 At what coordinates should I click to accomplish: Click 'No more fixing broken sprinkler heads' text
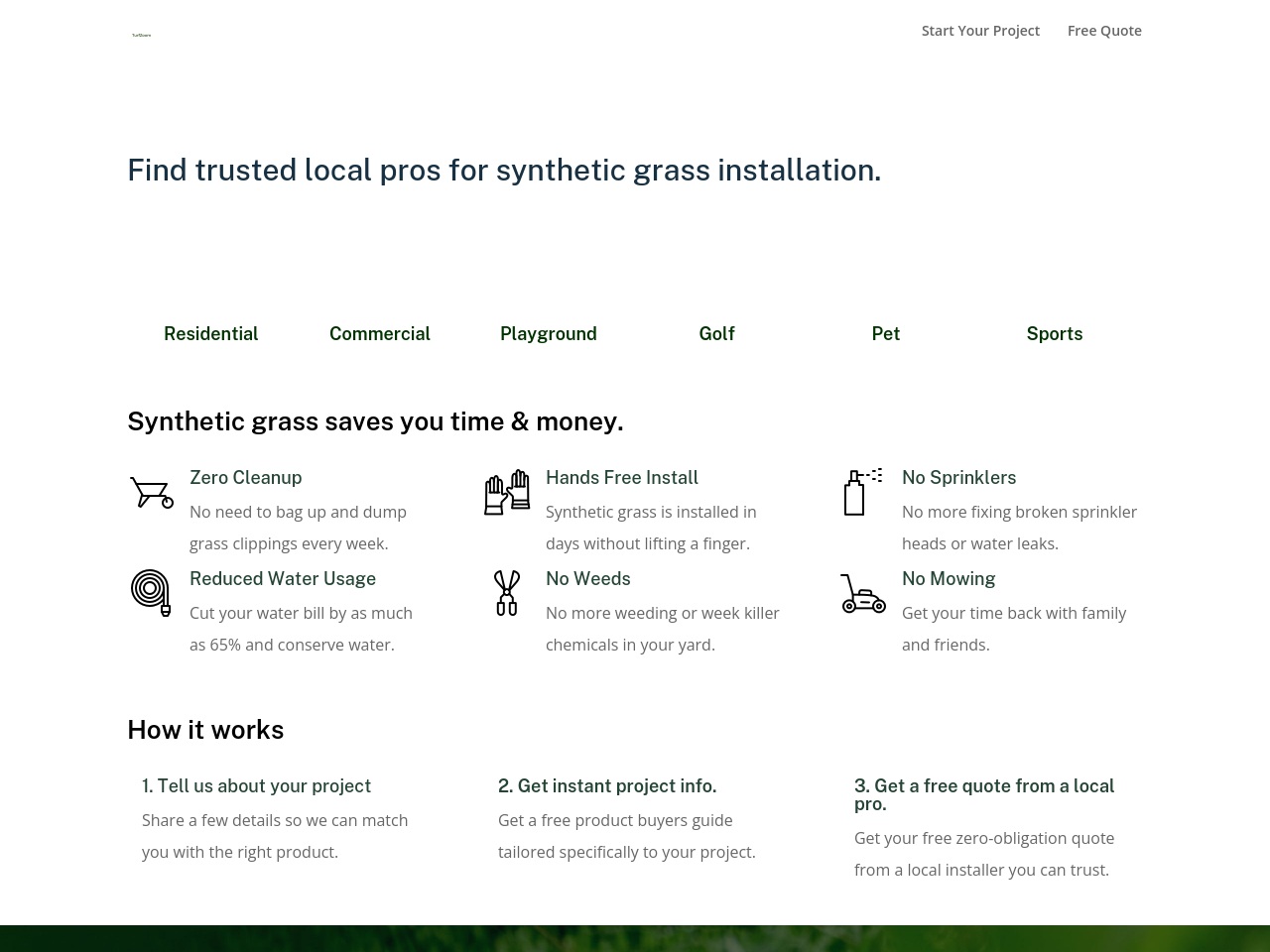pyautogui.click(x=1019, y=528)
